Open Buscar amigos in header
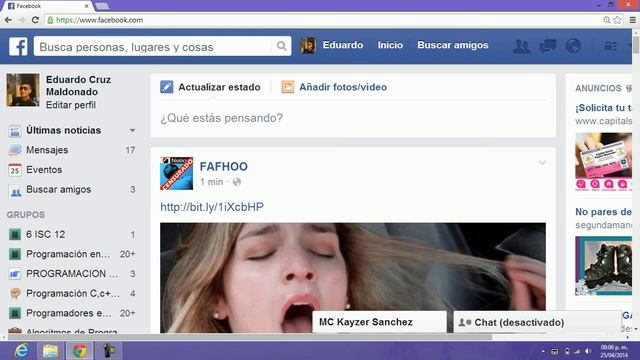The width and height of the screenshot is (640, 360). pos(453,45)
